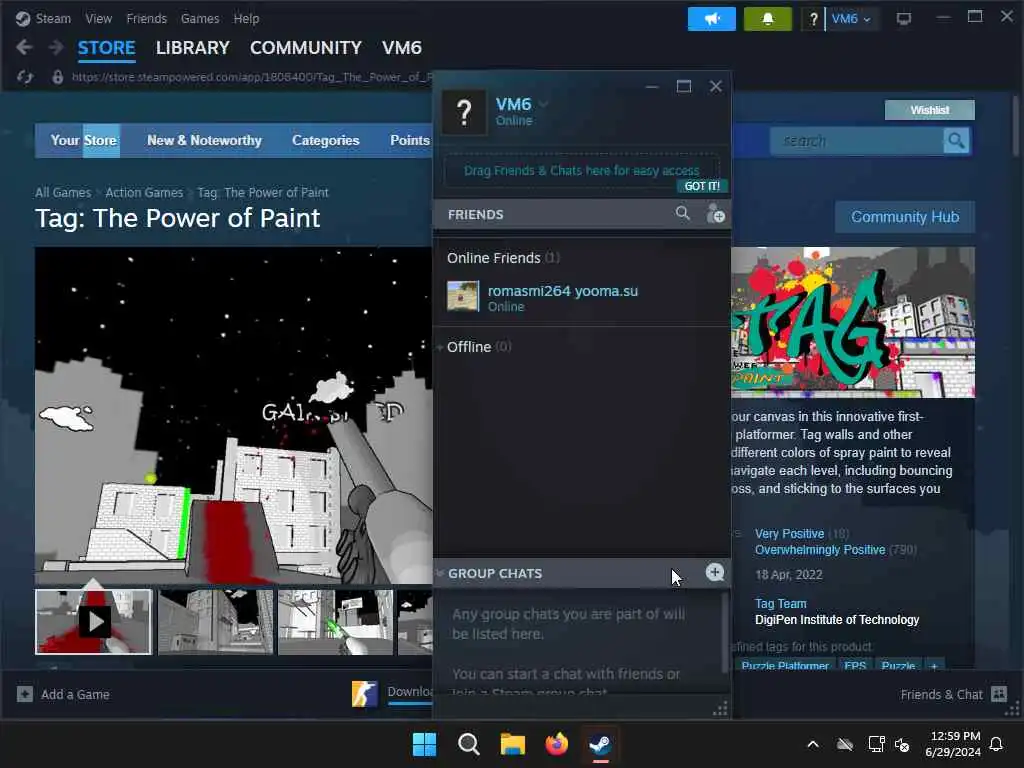Image resolution: width=1024 pixels, height=768 pixels.
Task: Open File Explorer from the taskbar
Action: click(513, 744)
